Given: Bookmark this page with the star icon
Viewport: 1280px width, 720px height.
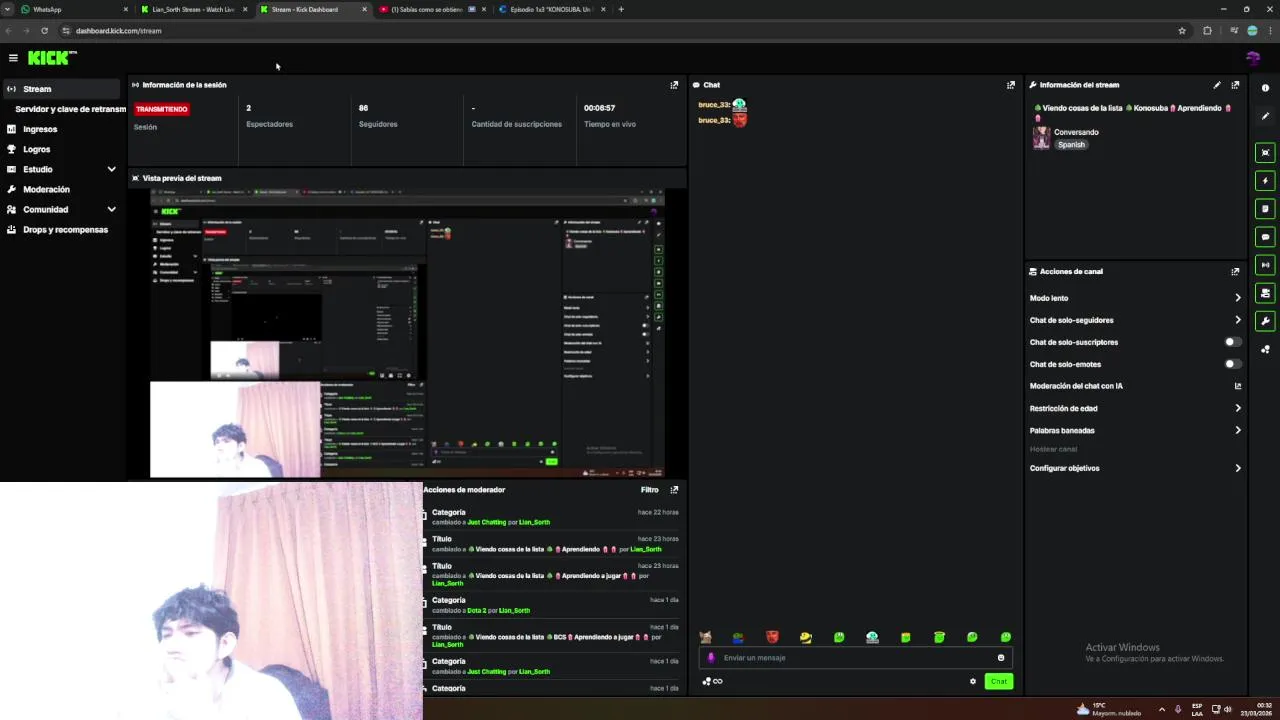Looking at the screenshot, I should (1182, 31).
